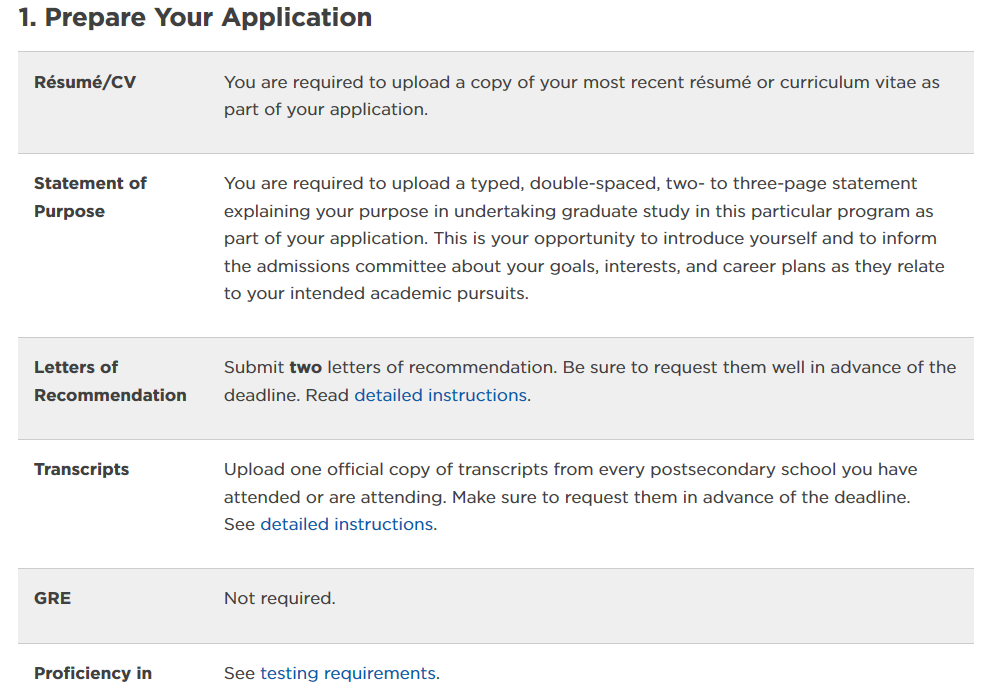This screenshot has width=984, height=688.
Task: Click the Résumé/CV row label
Action: point(85,82)
